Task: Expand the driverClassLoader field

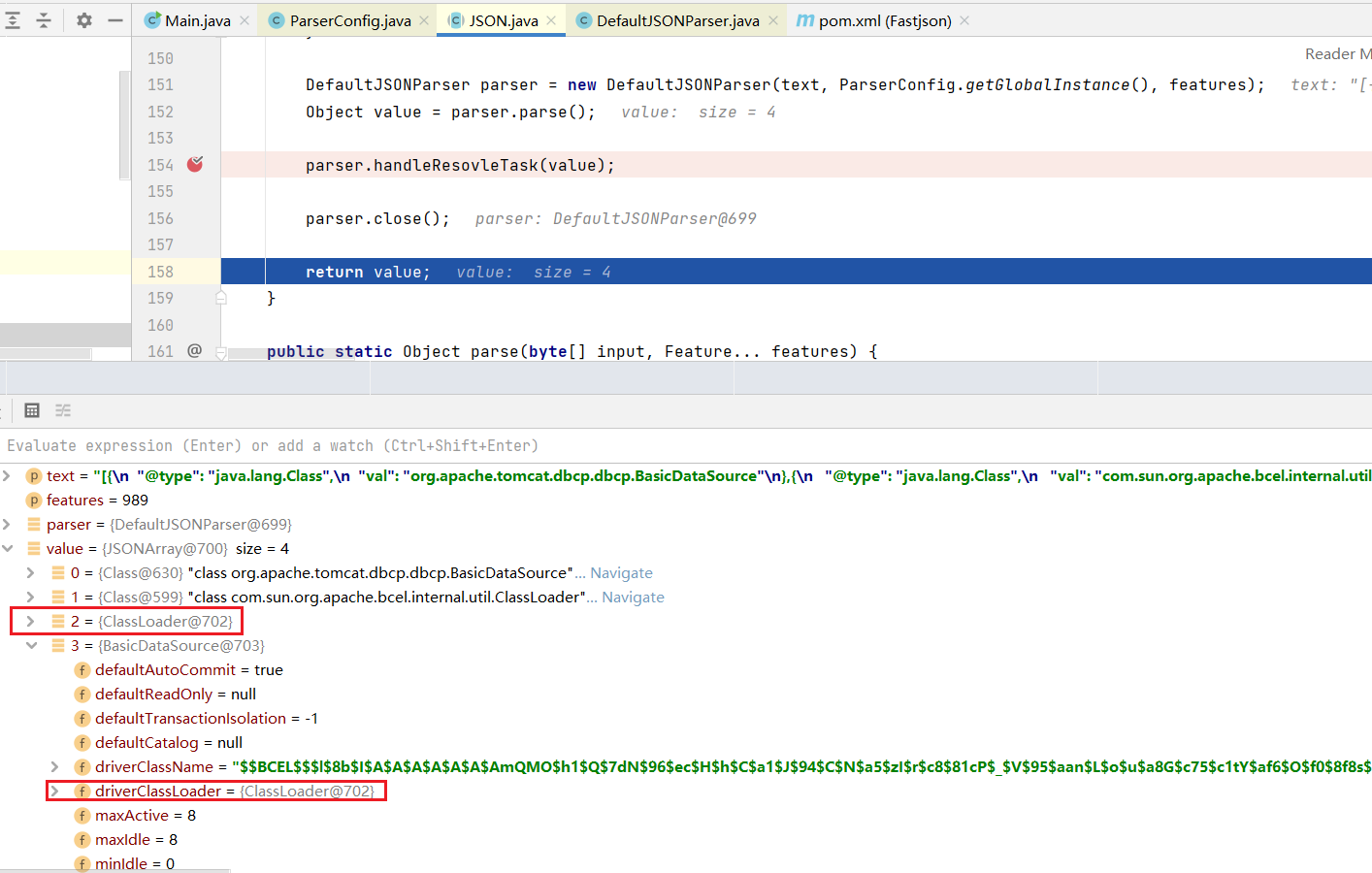Action: (54, 791)
